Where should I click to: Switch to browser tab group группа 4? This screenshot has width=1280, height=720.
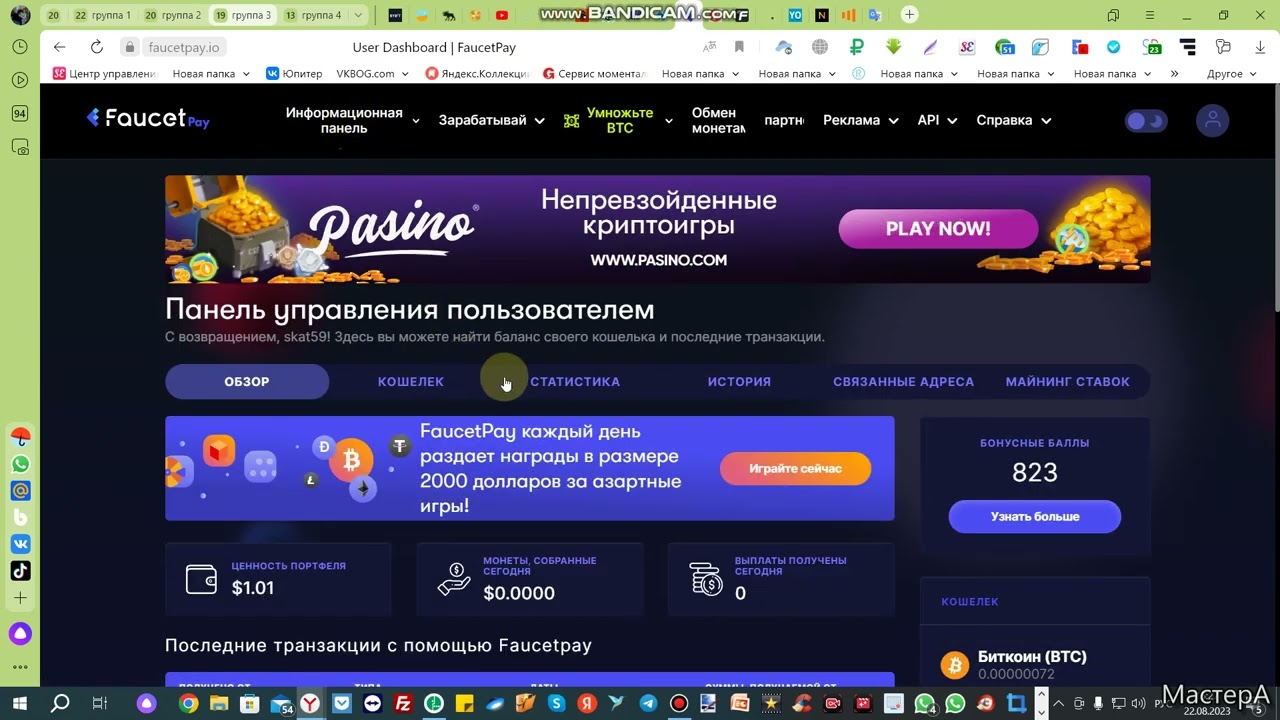[x=312, y=15]
